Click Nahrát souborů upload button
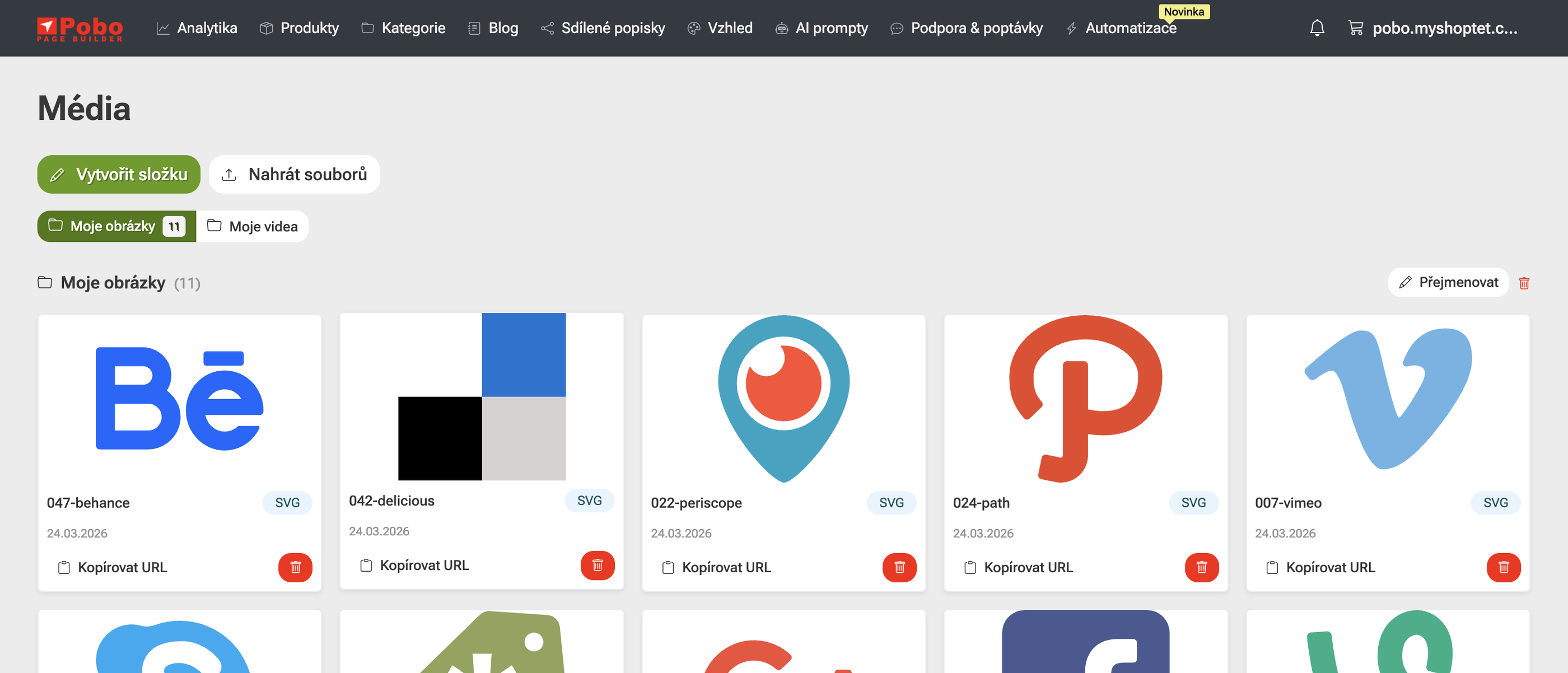 click(295, 174)
